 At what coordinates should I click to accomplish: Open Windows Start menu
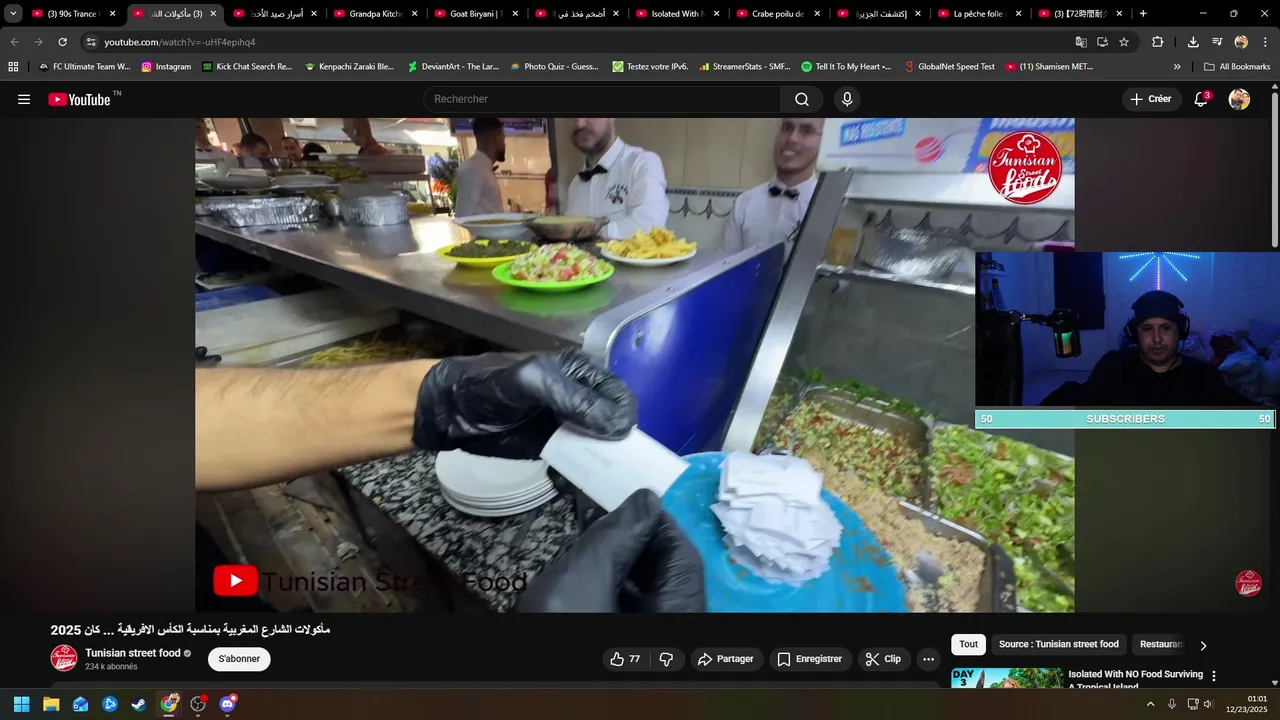coord(22,704)
